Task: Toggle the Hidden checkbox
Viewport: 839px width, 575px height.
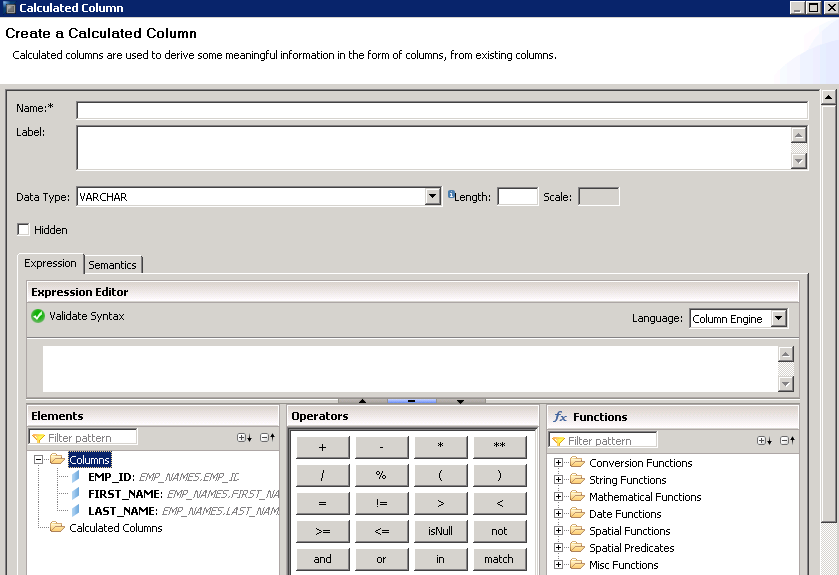Action: [x=23, y=229]
